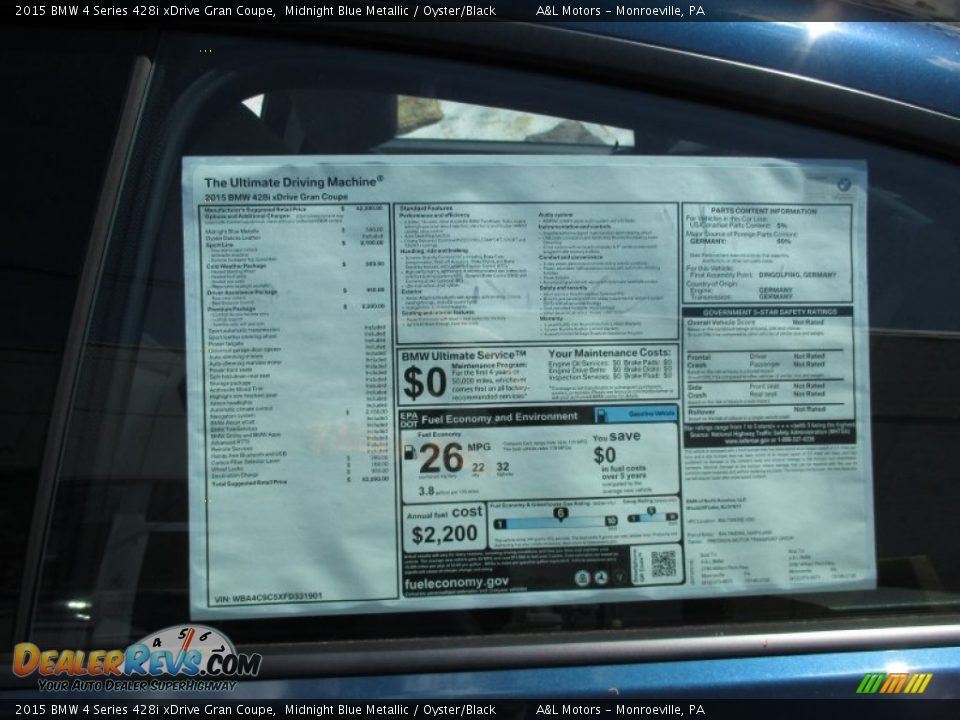Click the Fuel Economy rating marker at 6
Viewport: 960px width, 720px height.
pos(561,511)
